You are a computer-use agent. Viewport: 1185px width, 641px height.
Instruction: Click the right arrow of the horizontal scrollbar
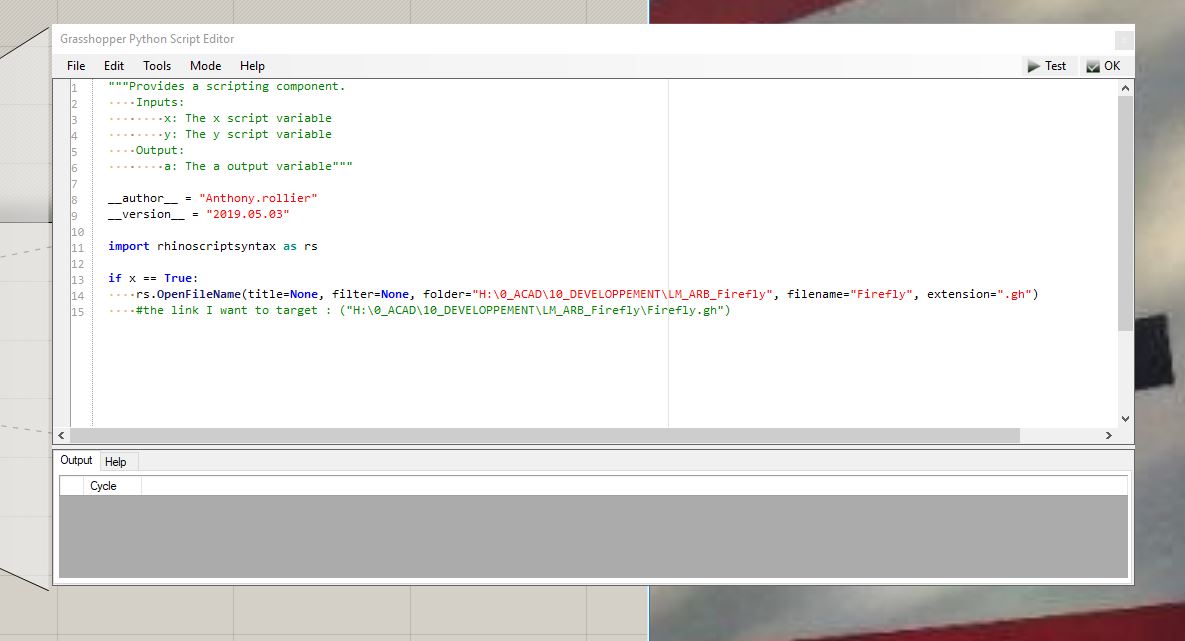(1109, 435)
